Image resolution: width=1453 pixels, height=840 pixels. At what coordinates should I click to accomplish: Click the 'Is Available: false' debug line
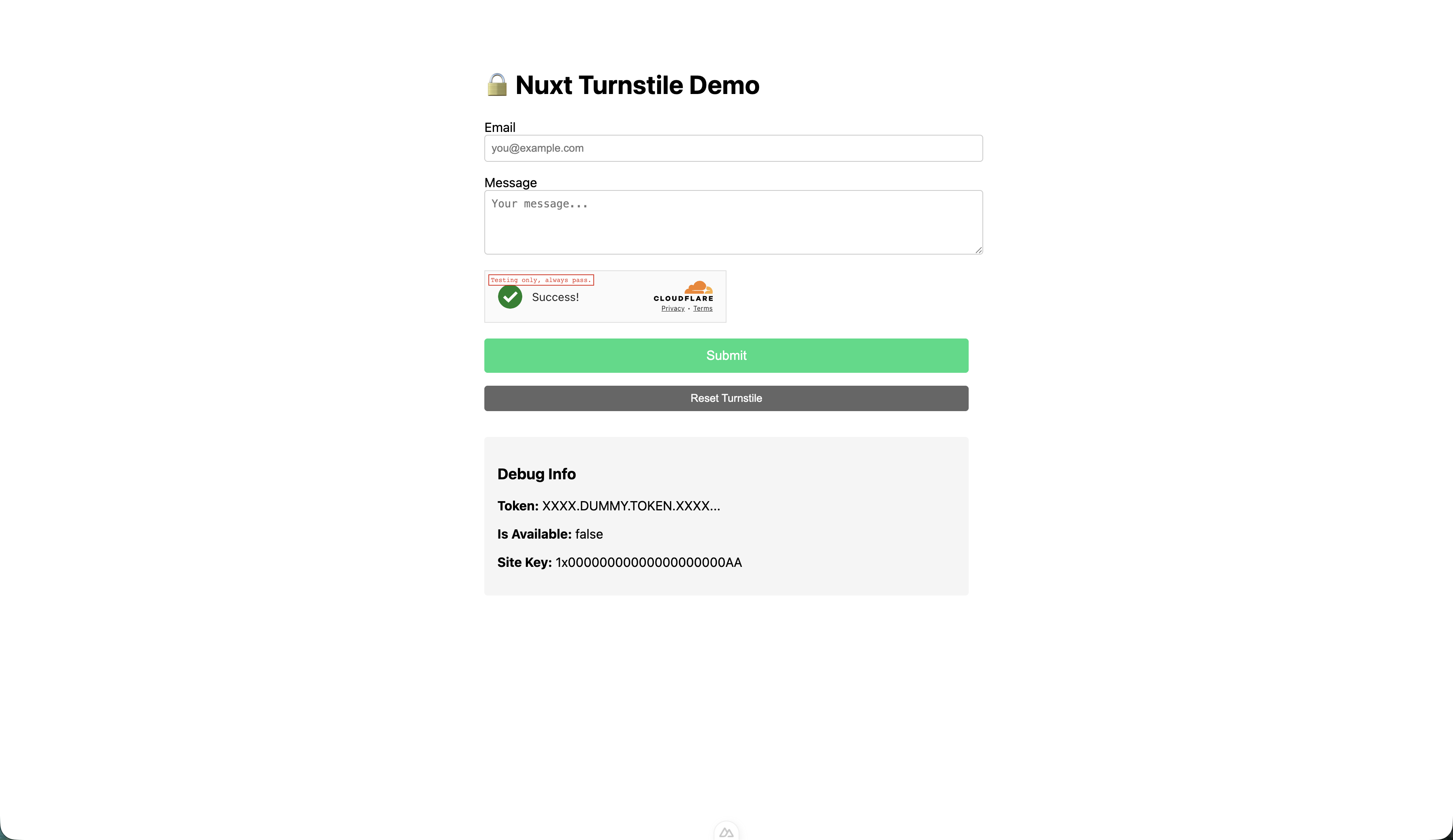(549, 534)
